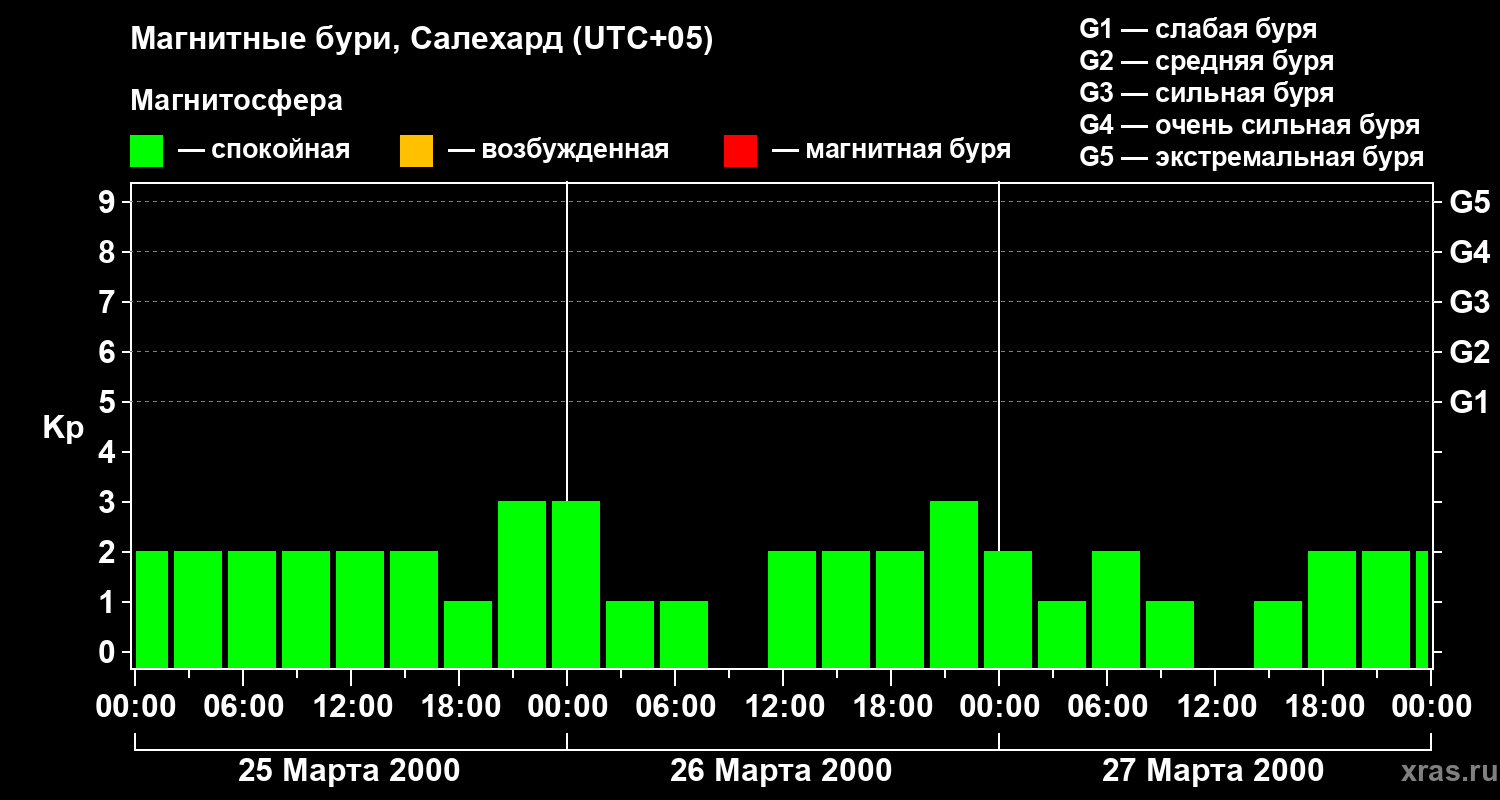Click the right-axis 'G2' storm level label
This screenshot has height=800, width=1500.
(1469, 352)
